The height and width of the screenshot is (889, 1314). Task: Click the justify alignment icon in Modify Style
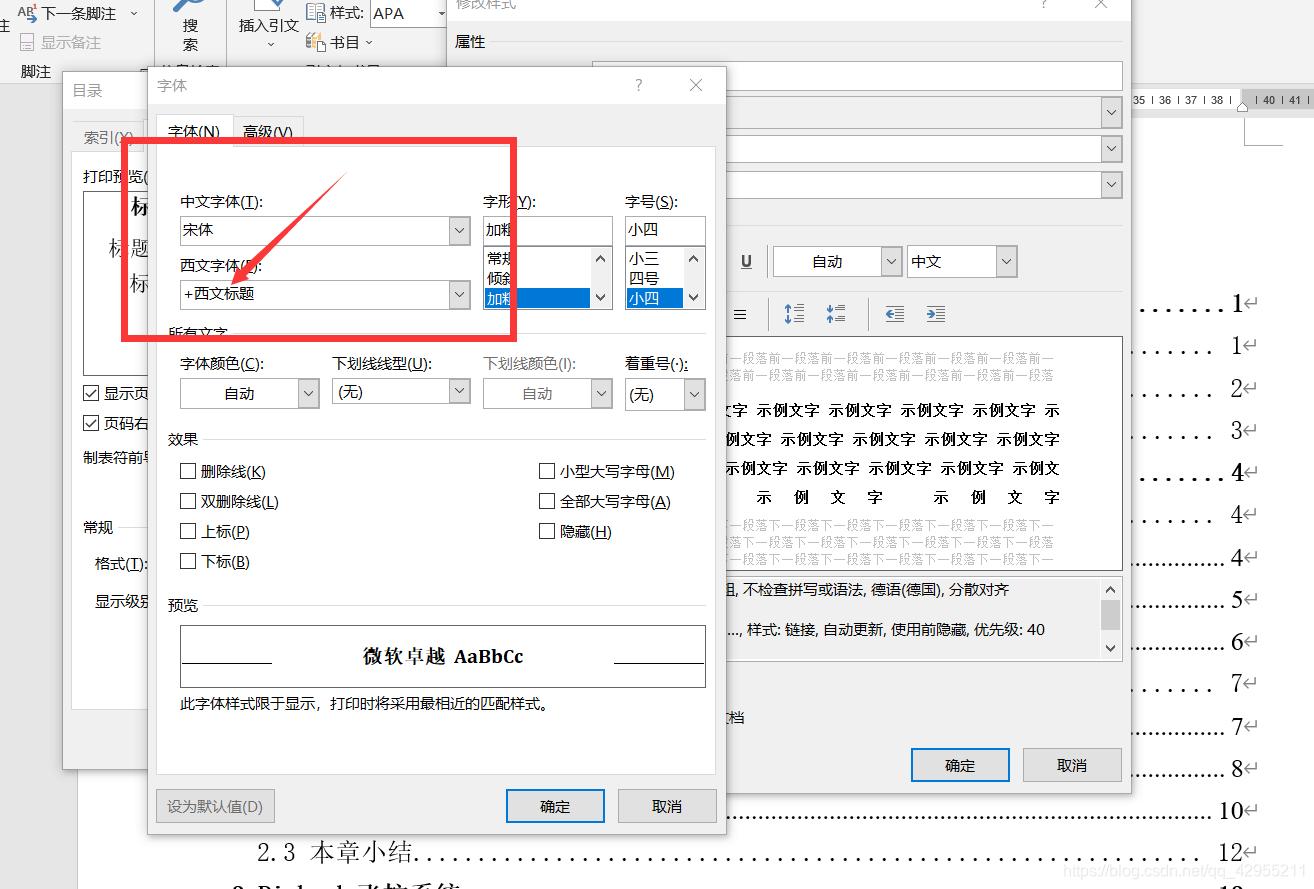(x=740, y=314)
